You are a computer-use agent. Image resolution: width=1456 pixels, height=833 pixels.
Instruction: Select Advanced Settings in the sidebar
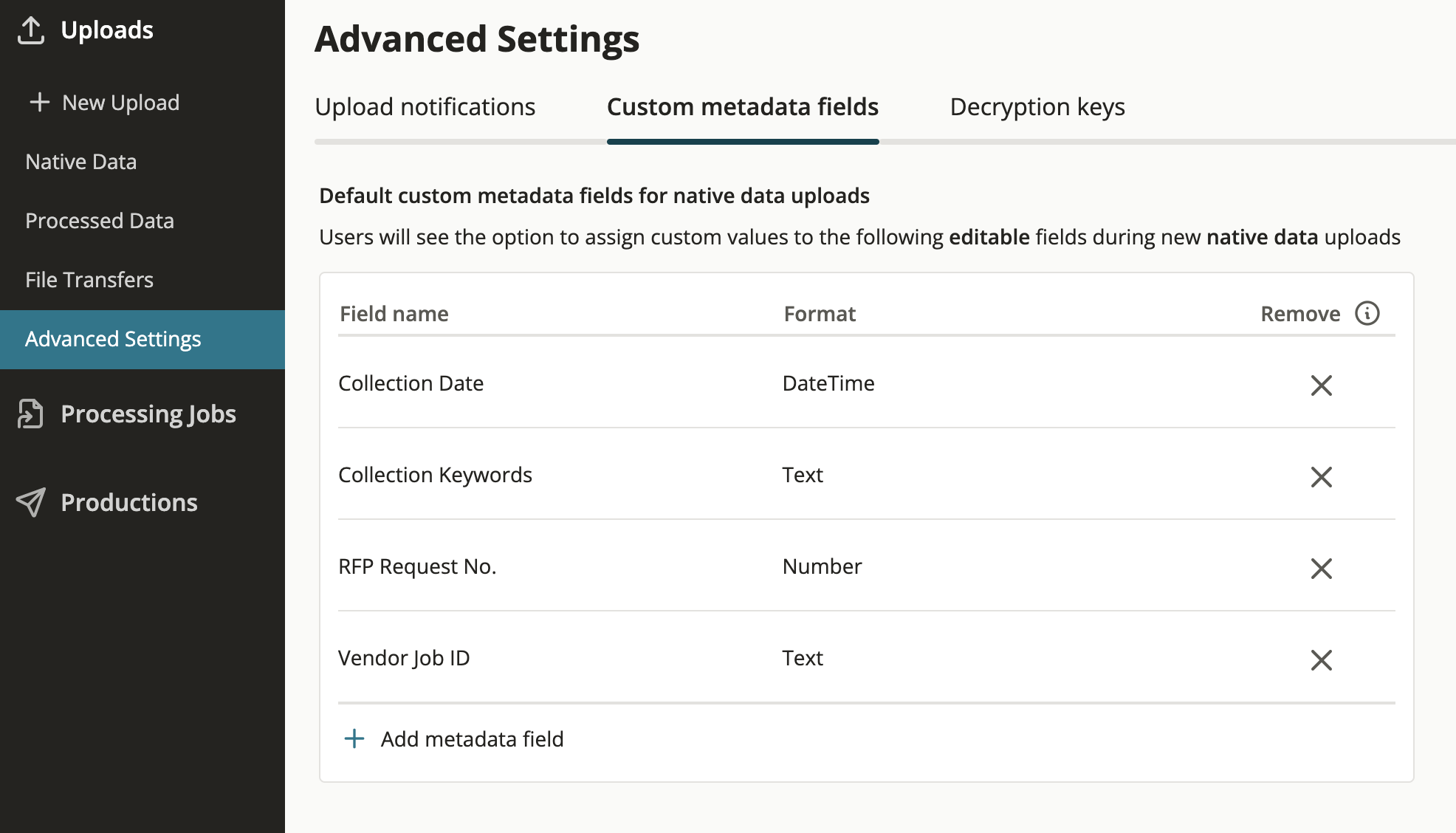pyautogui.click(x=142, y=340)
